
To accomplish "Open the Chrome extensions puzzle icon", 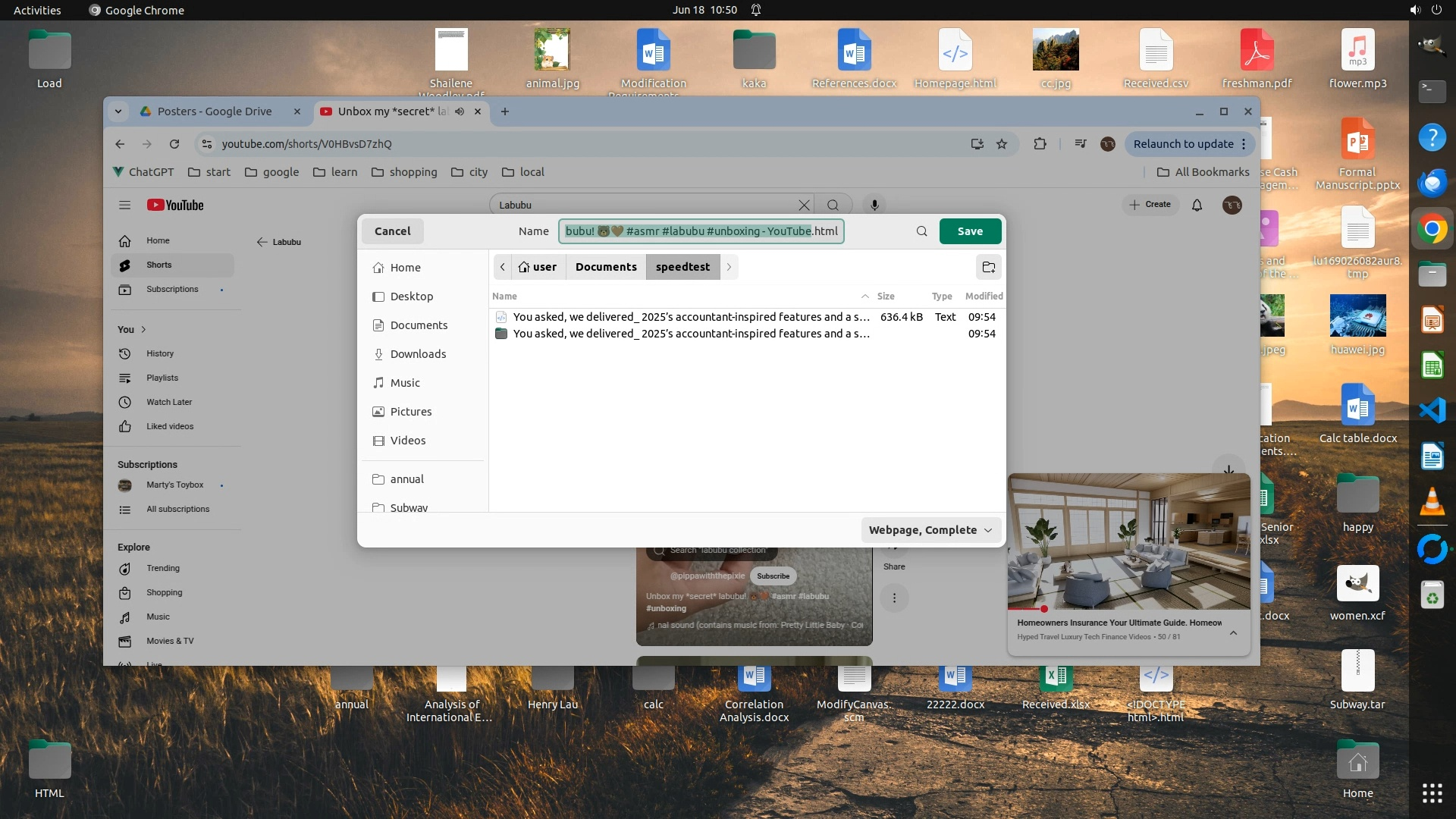I will click(1040, 144).
